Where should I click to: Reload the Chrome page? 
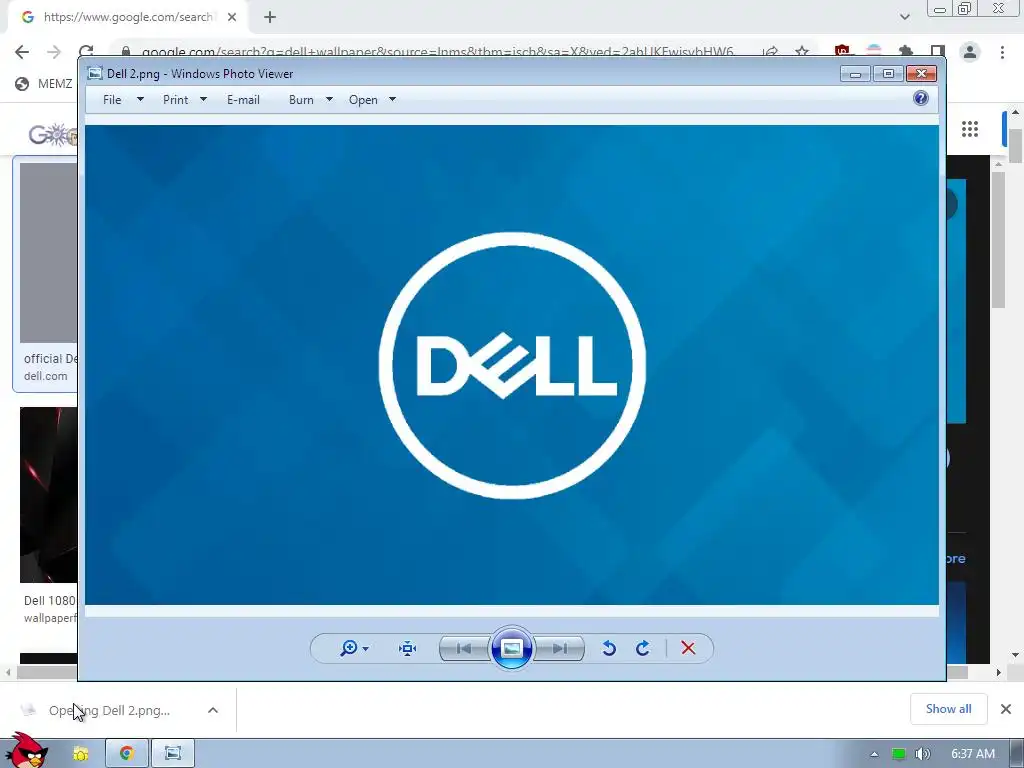[86, 52]
